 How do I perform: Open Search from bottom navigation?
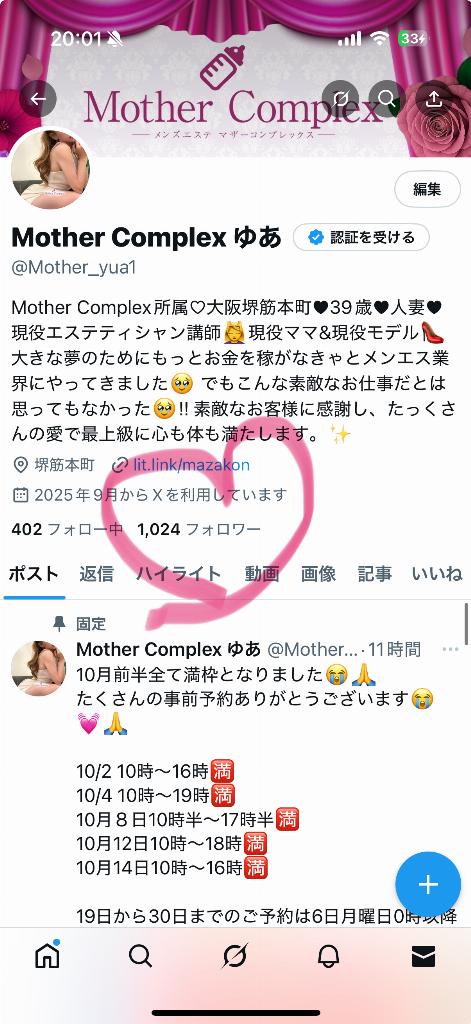(140, 956)
